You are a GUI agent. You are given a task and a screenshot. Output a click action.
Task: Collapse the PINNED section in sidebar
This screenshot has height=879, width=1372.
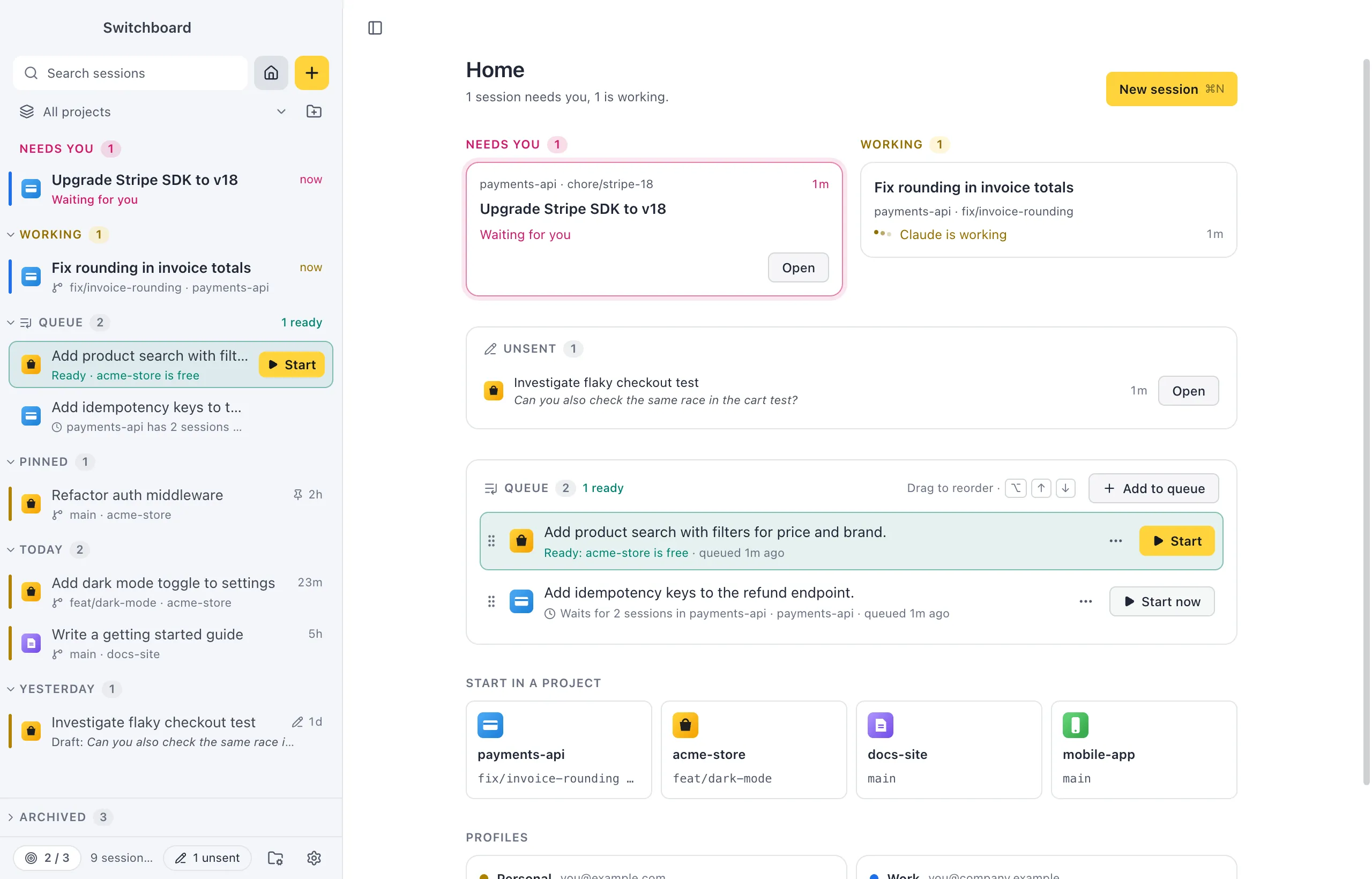pos(11,462)
